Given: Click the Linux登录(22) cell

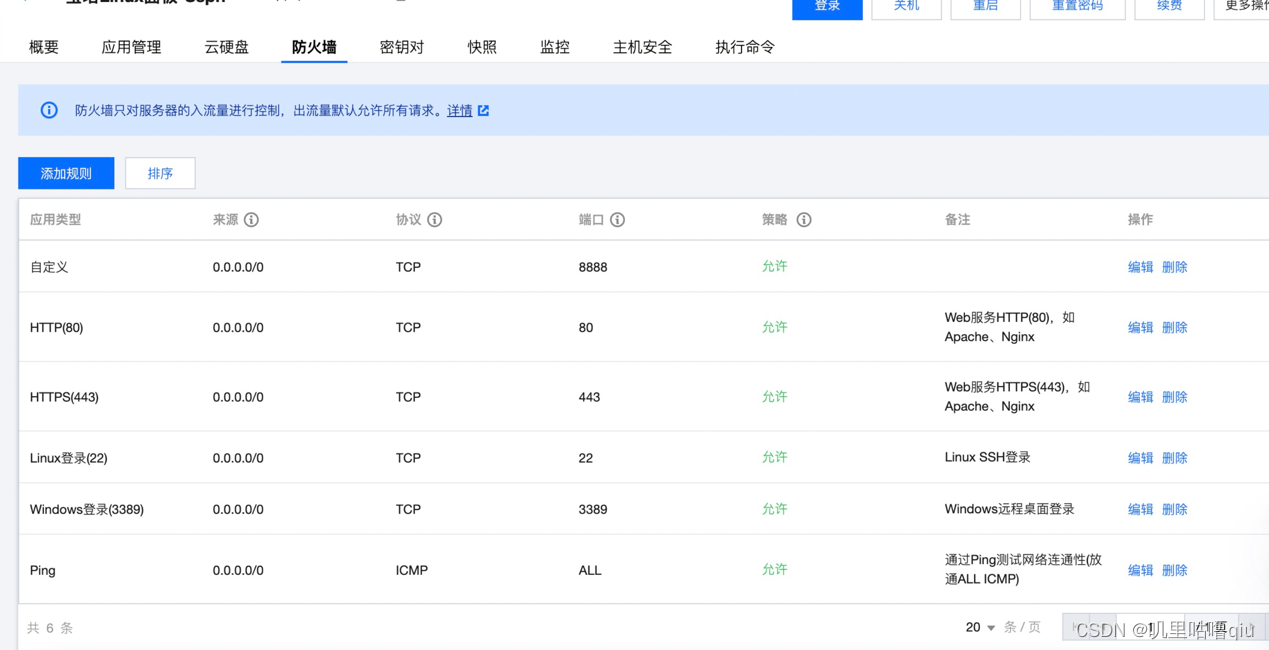Looking at the screenshot, I should coord(68,458).
